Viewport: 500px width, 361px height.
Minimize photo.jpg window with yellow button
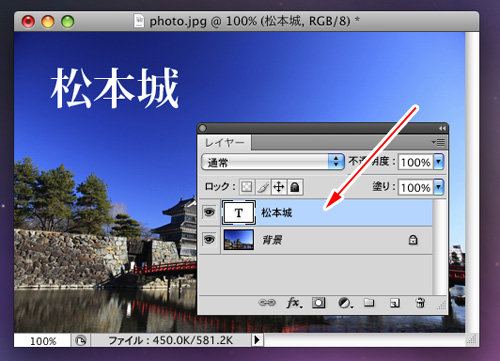pyautogui.click(x=48, y=22)
